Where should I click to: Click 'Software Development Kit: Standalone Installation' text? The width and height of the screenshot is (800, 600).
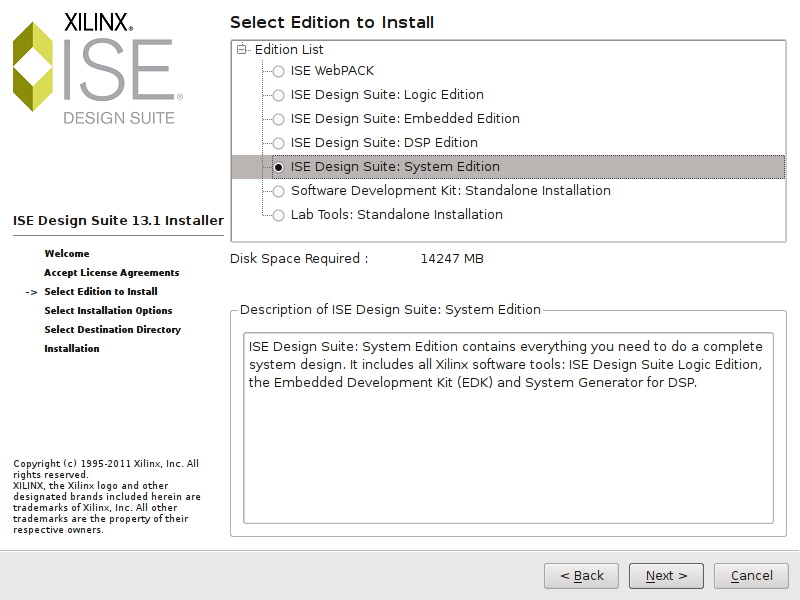tap(451, 191)
